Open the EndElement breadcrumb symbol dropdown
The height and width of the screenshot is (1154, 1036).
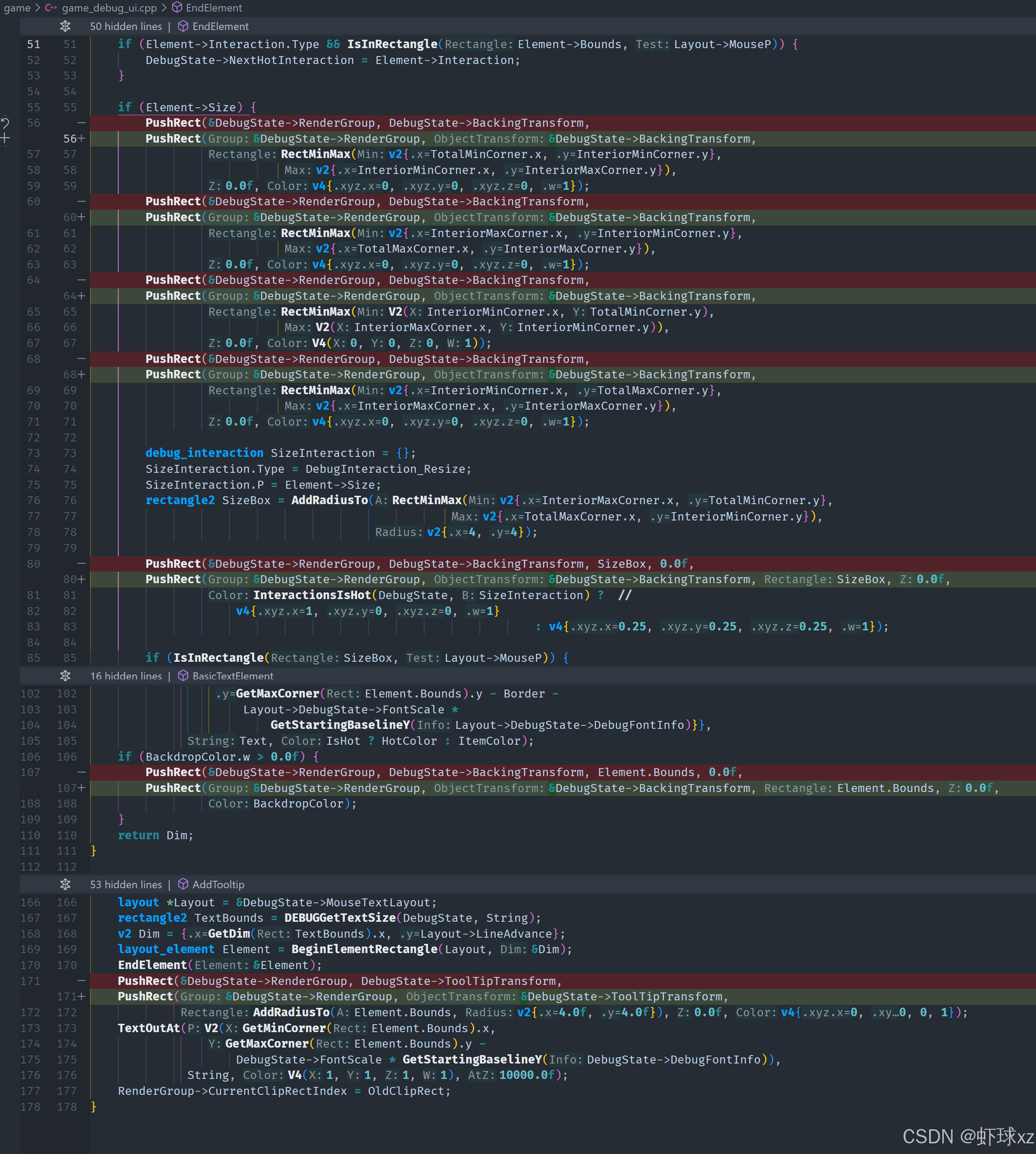(x=214, y=8)
